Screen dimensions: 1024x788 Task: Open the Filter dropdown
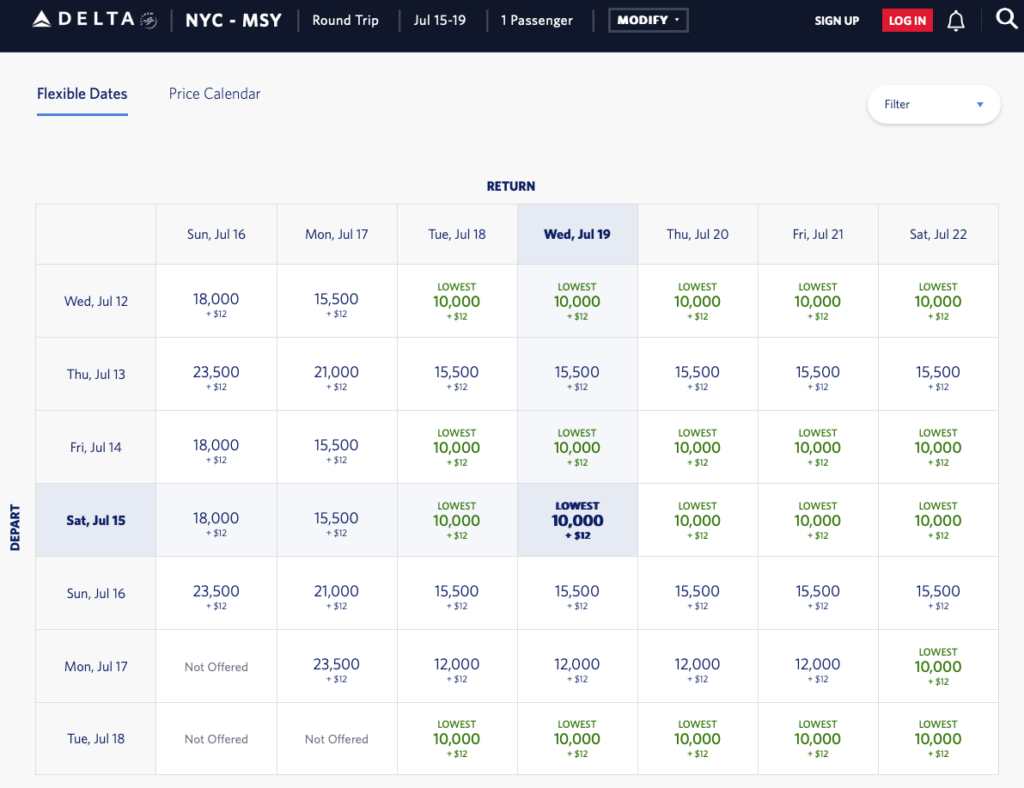click(x=933, y=104)
